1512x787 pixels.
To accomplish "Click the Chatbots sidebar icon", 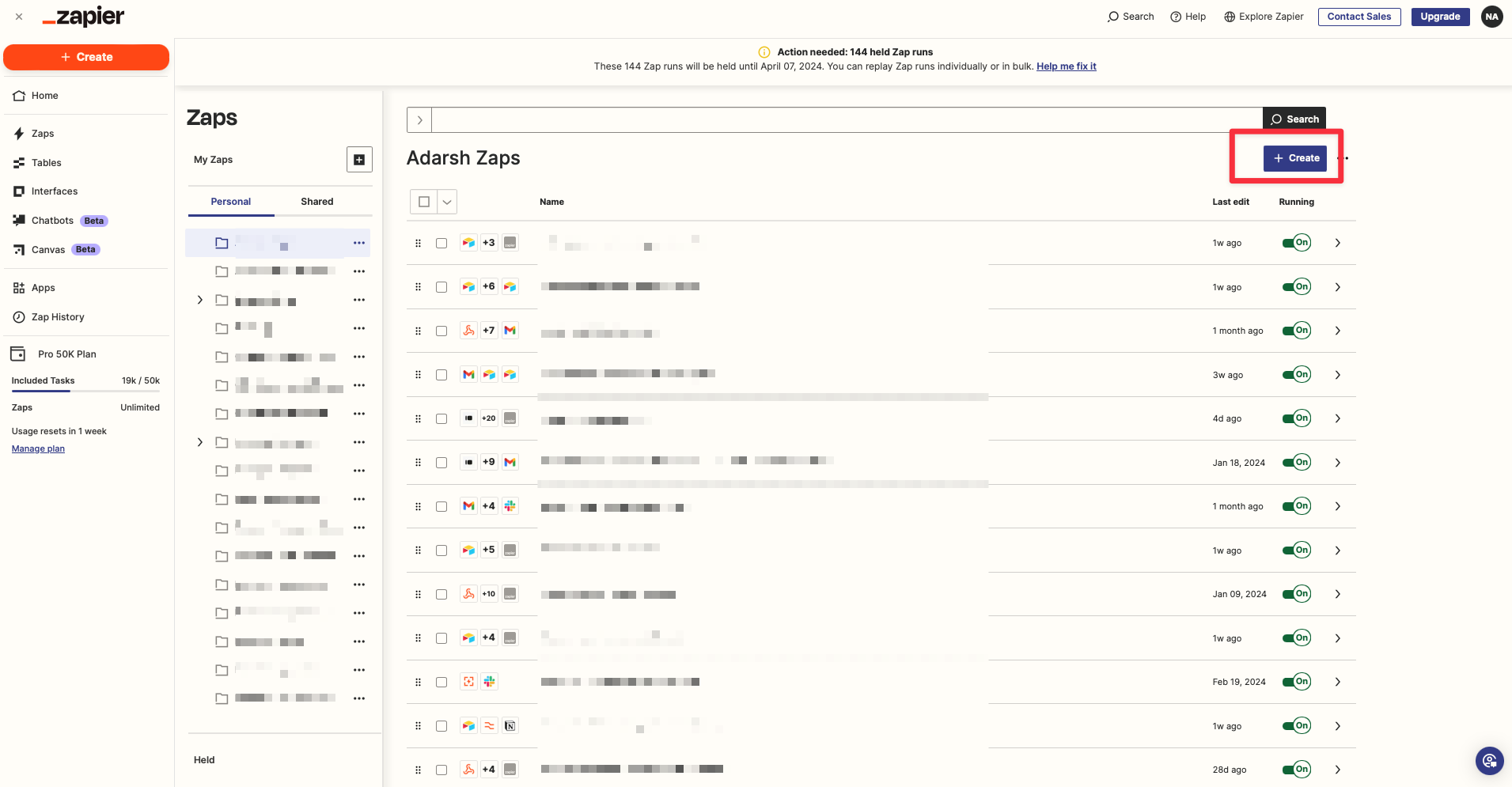I will [19, 221].
